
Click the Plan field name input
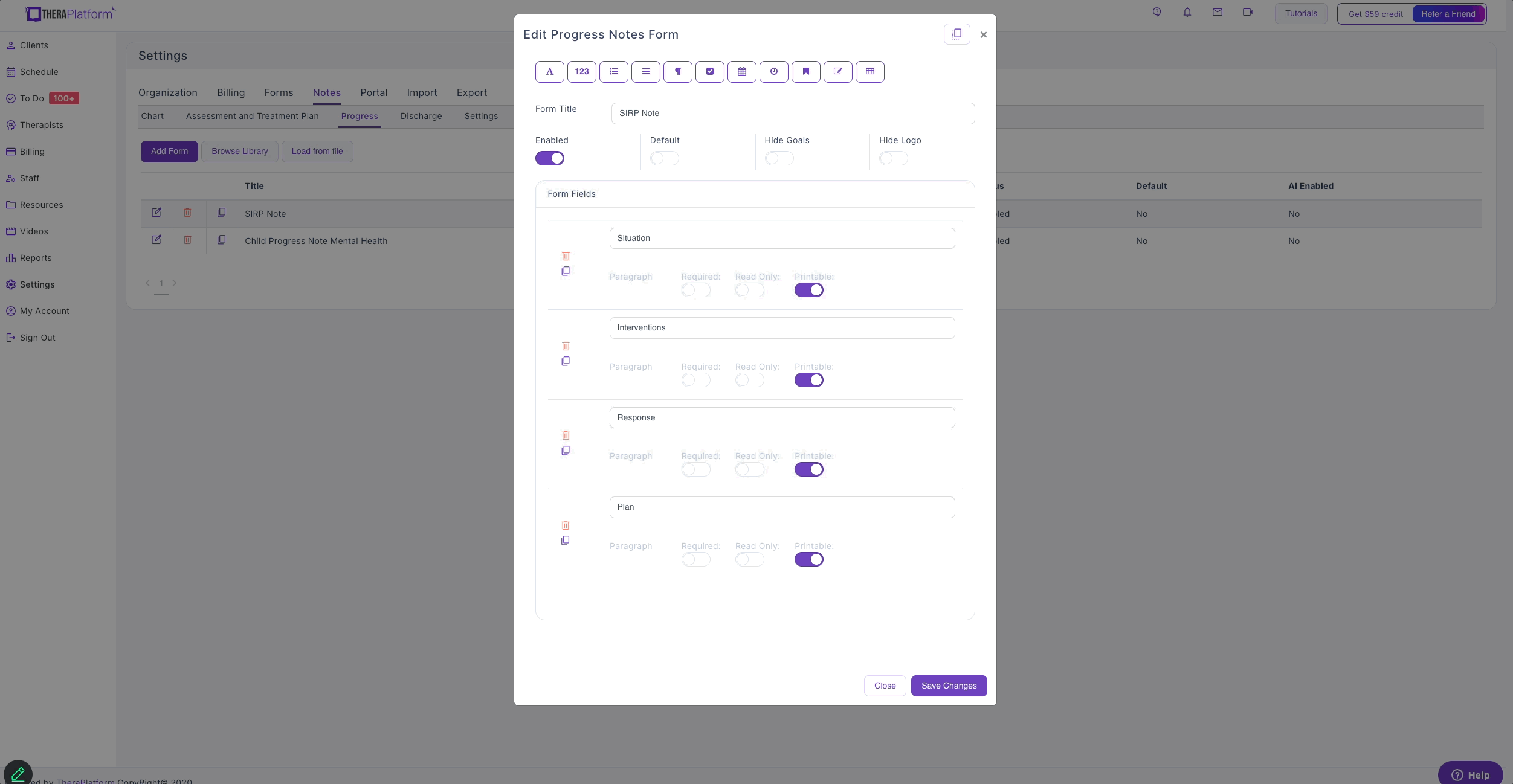click(782, 507)
